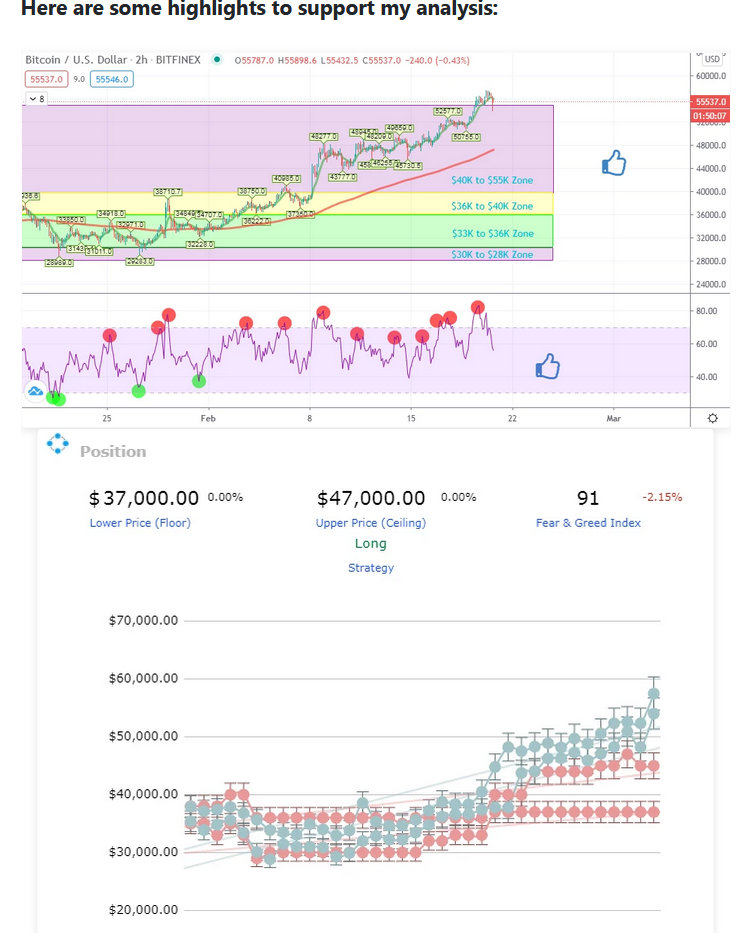
Task: Click the Position panel crosshair icon
Action: click(58, 443)
